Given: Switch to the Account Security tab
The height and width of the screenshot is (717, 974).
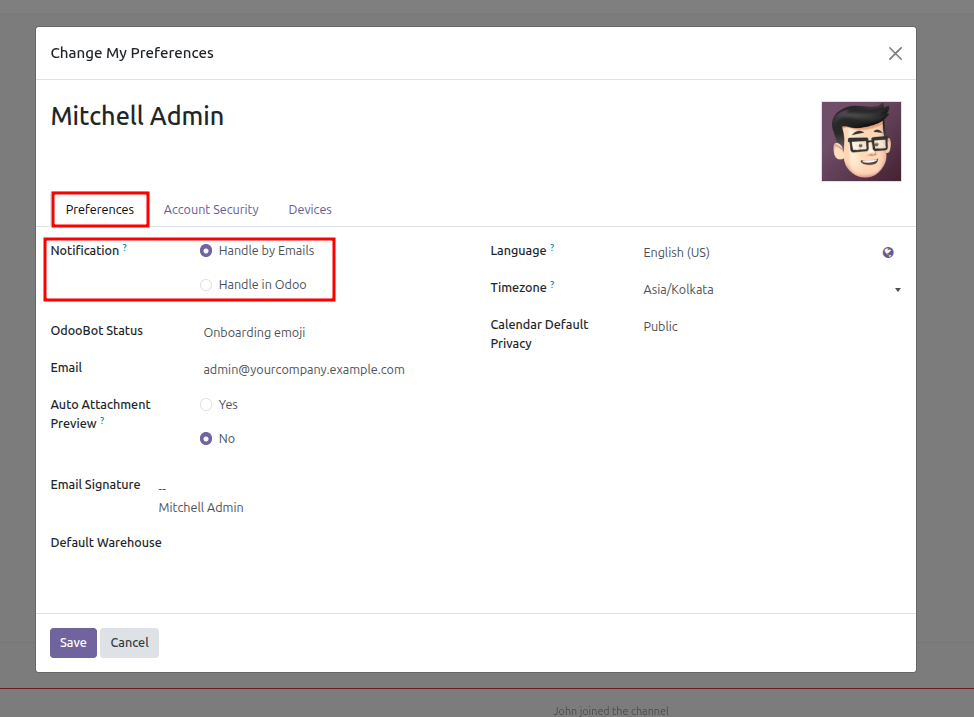Looking at the screenshot, I should (211, 209).
